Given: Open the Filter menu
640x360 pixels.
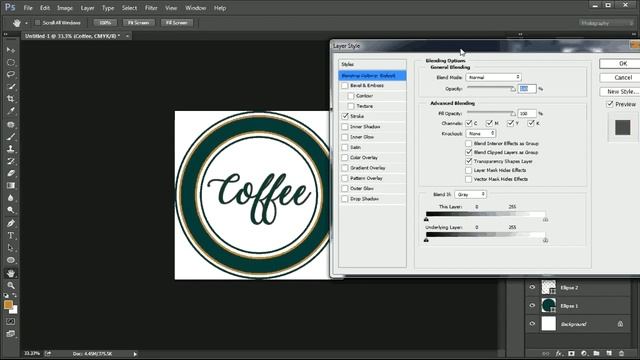Looking at the screenshot, I should [x=151, y=8].
